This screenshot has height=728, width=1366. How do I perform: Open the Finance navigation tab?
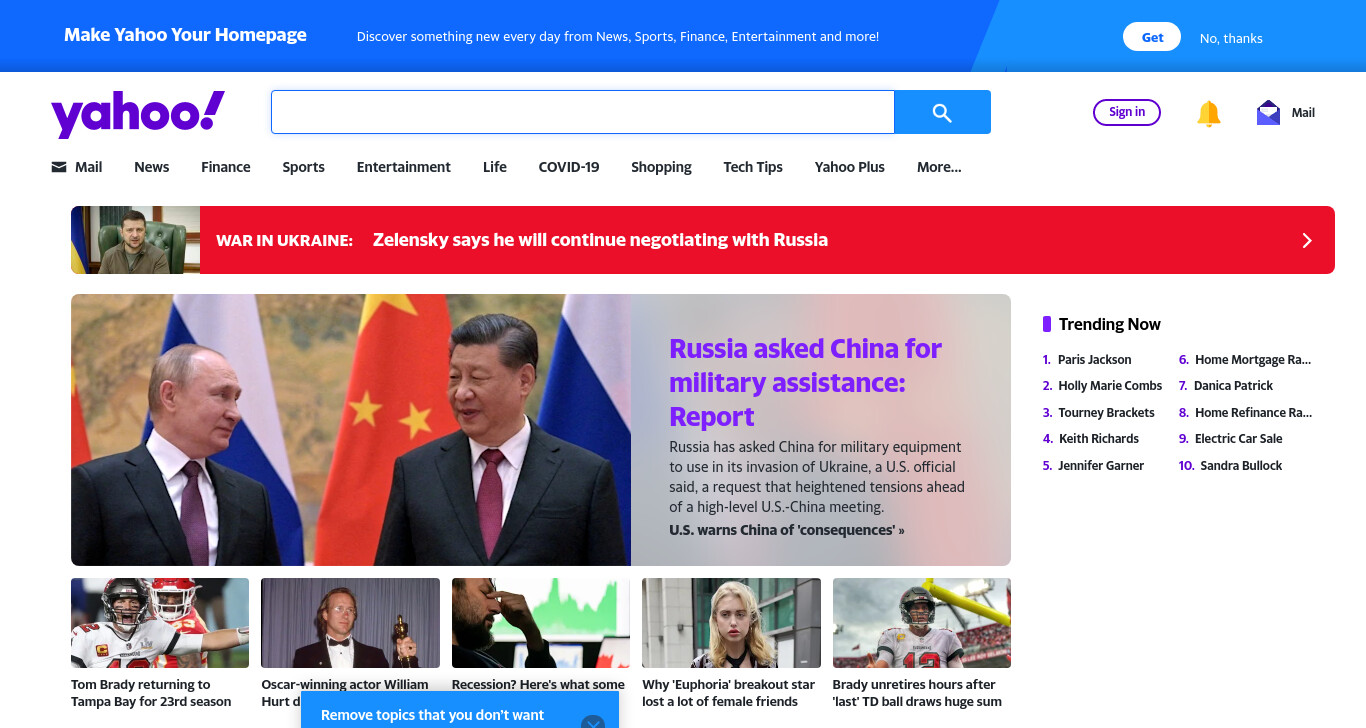[x=226, y=167]
